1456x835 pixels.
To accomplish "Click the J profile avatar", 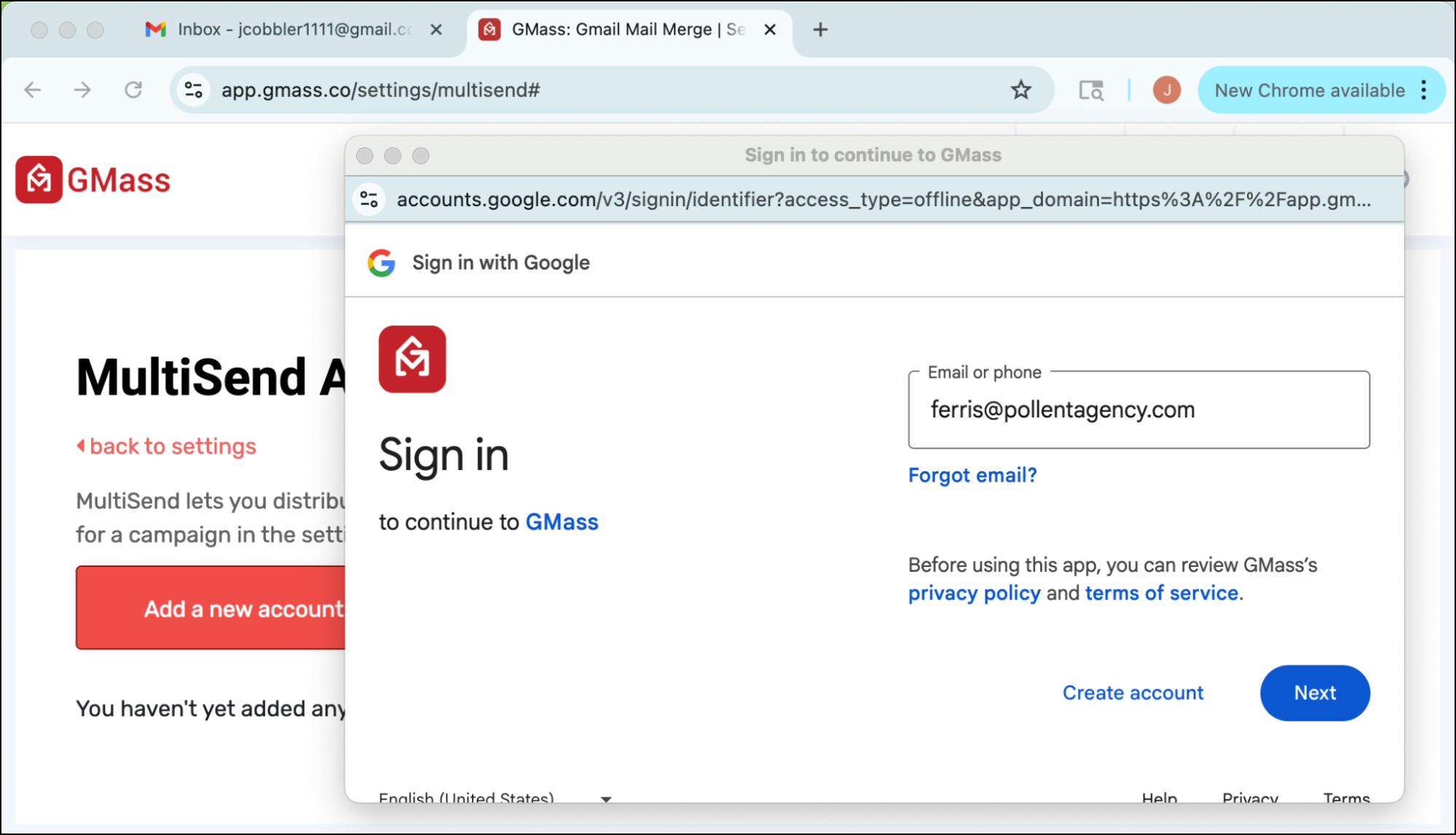I will (x=1166, y=90).
